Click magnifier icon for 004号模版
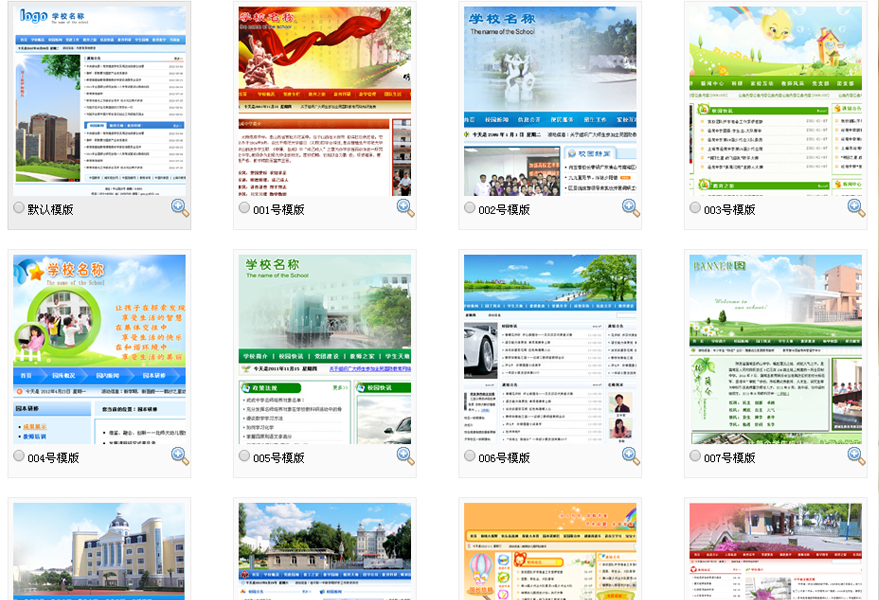The width and height of the screenshot is (879, 600). (180, 456)
